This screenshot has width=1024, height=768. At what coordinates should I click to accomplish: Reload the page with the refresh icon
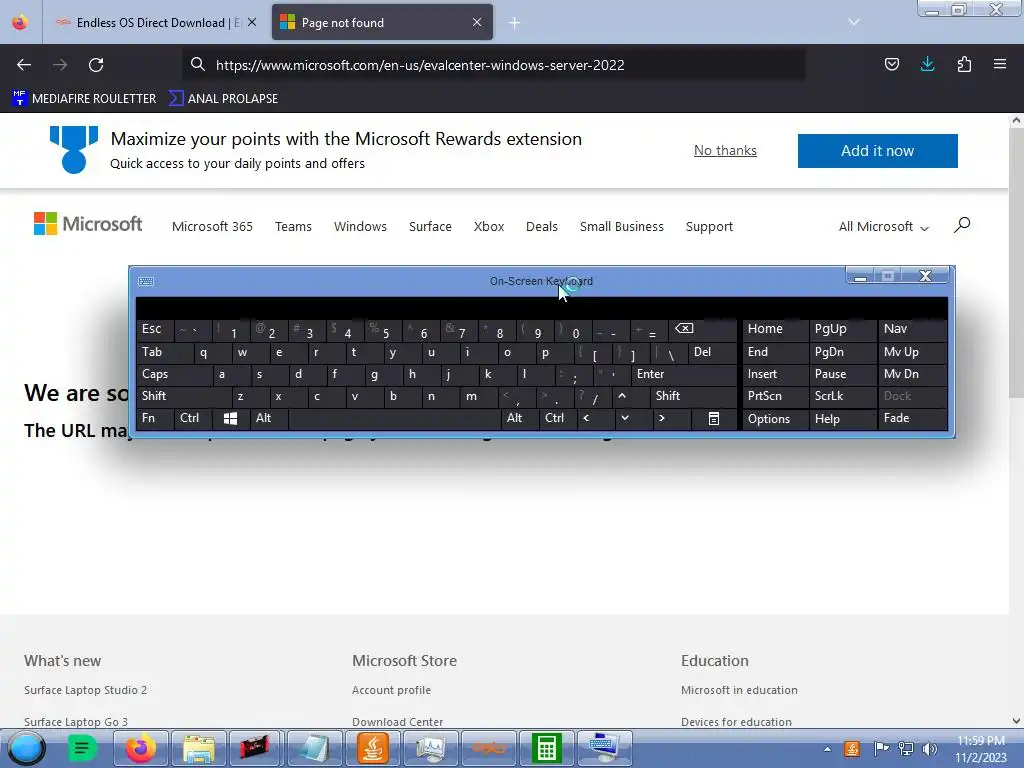[96, 65]
